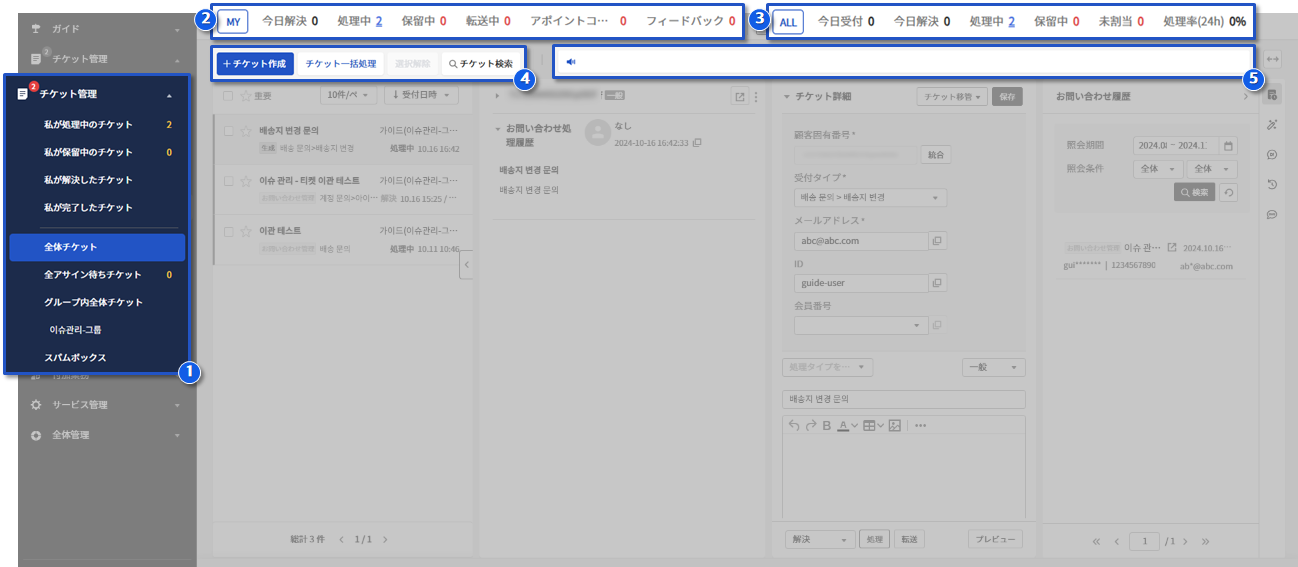
Task: Tick the select-all tickets checkbox
Action: pos(229,96)
